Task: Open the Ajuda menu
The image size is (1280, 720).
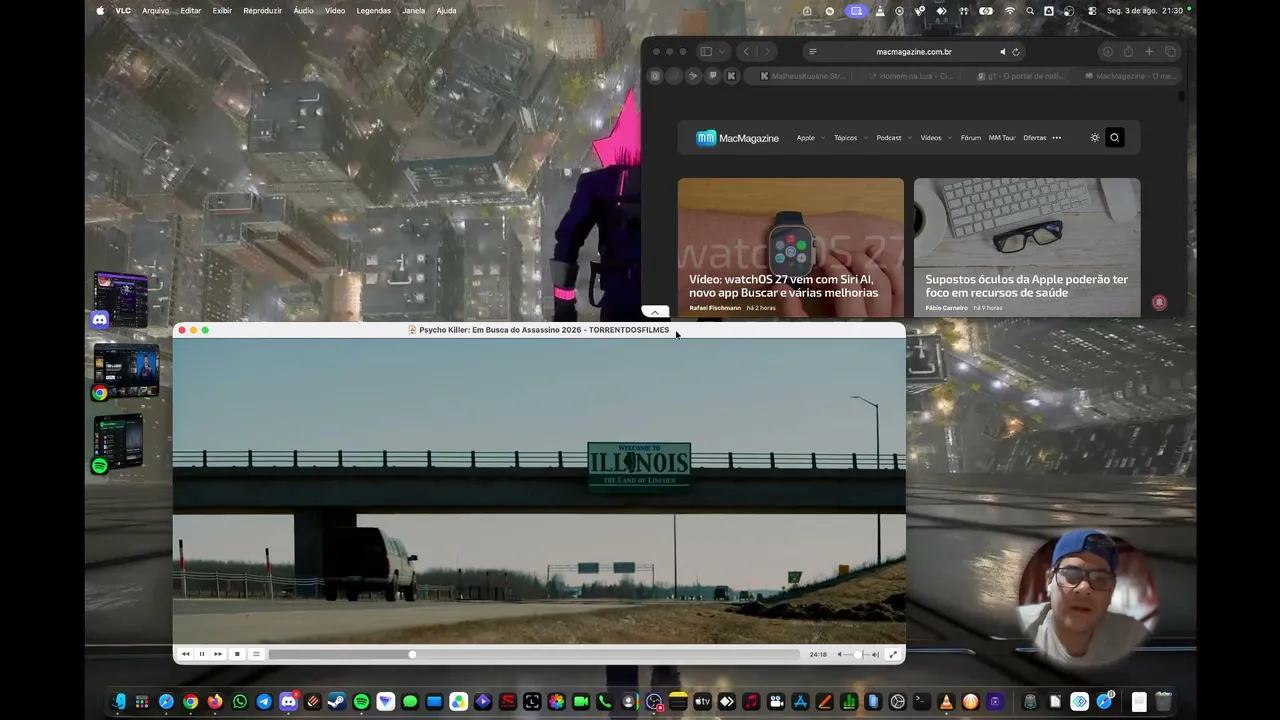Action: [x=446, y=11]
